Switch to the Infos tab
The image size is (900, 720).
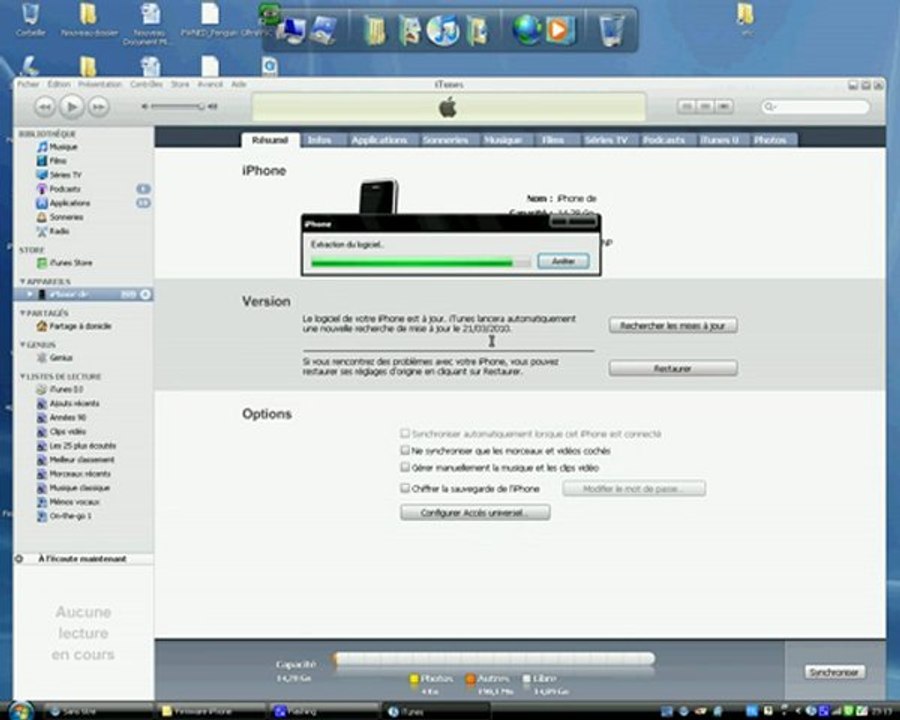(x=319, y=140)
